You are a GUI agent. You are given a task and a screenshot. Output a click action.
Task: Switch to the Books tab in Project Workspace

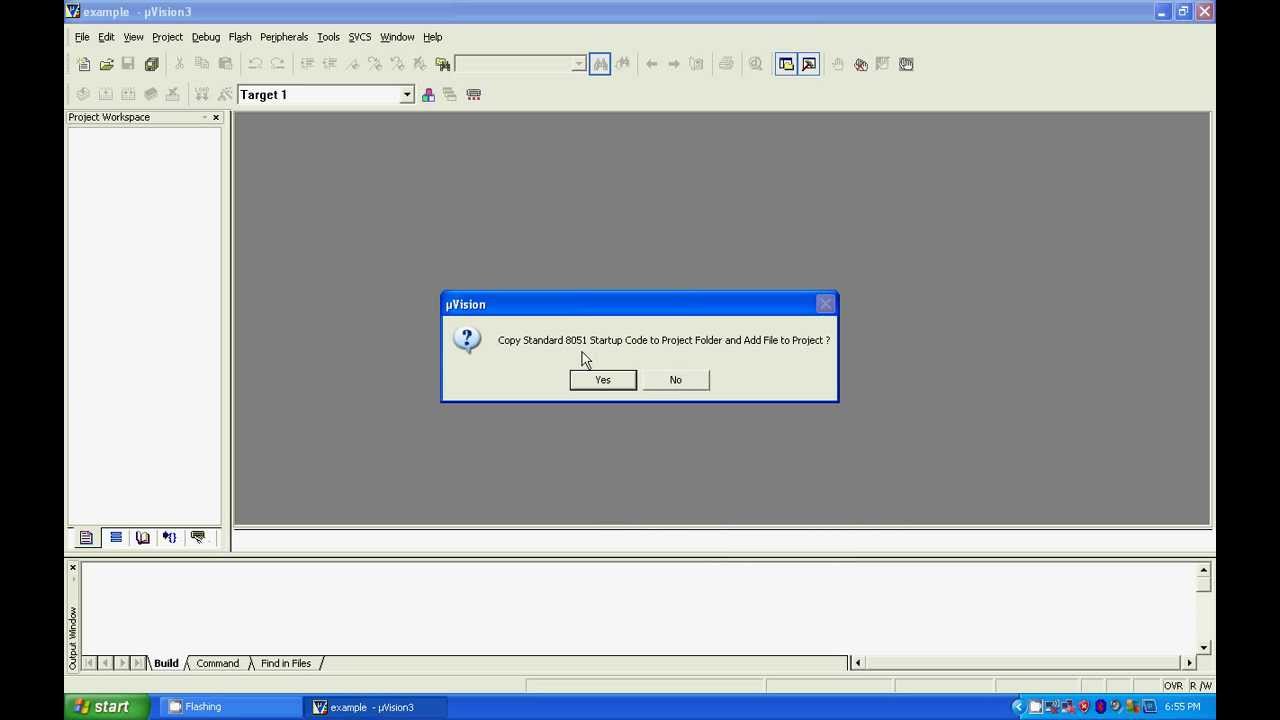(143, 538)
